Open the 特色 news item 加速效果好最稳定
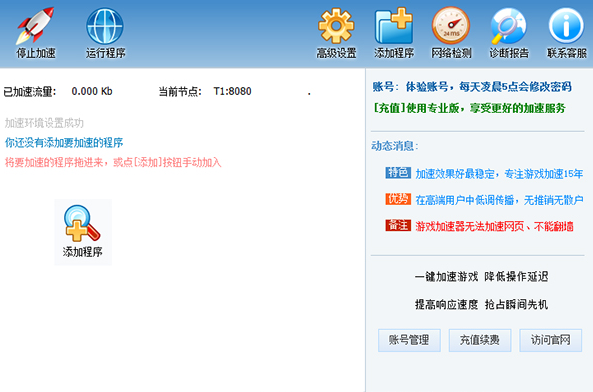Viewport: 593px width, 392px height. coord(499,174)
